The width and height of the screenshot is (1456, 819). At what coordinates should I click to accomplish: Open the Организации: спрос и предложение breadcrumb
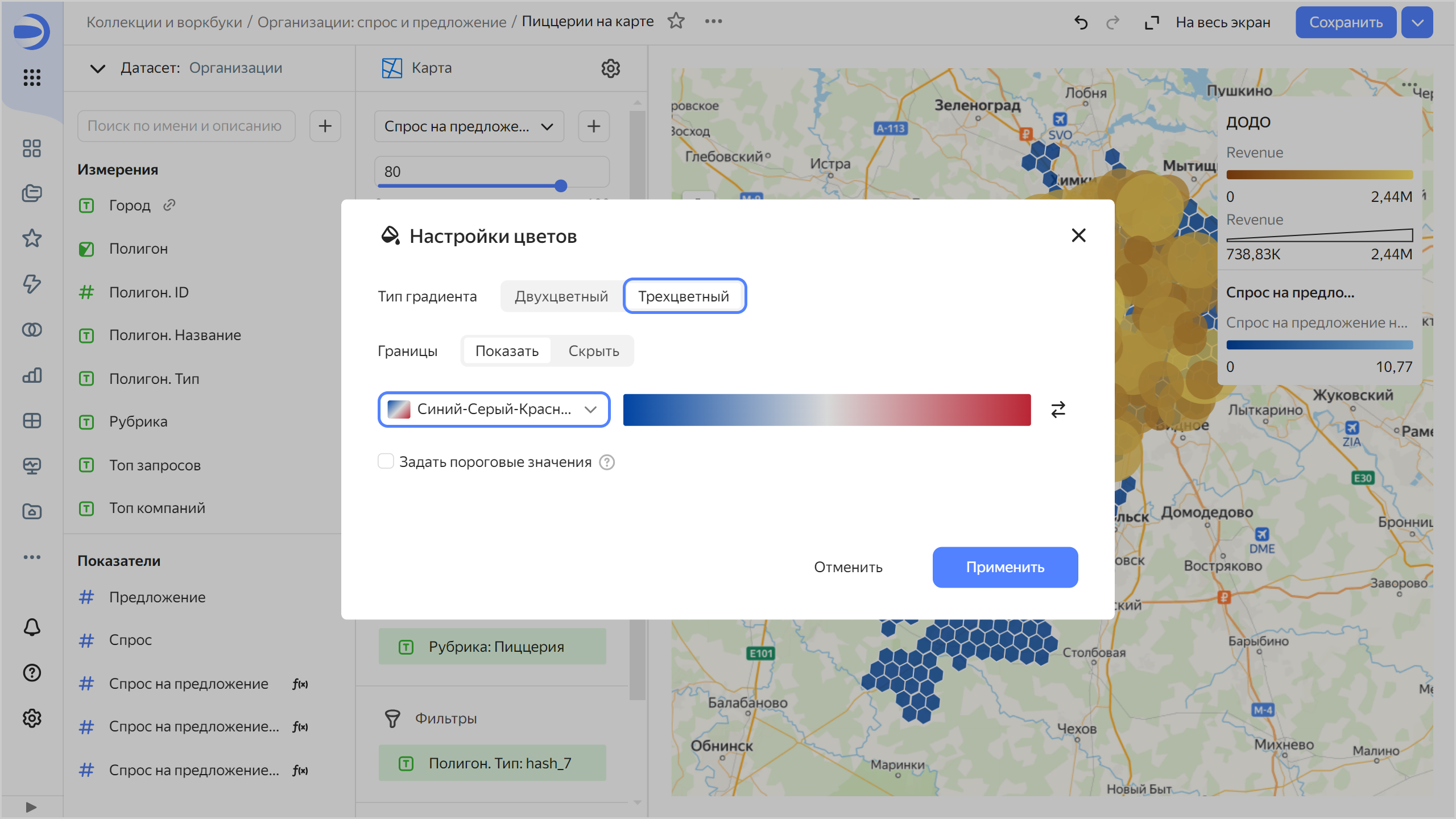tap(382, 22)
